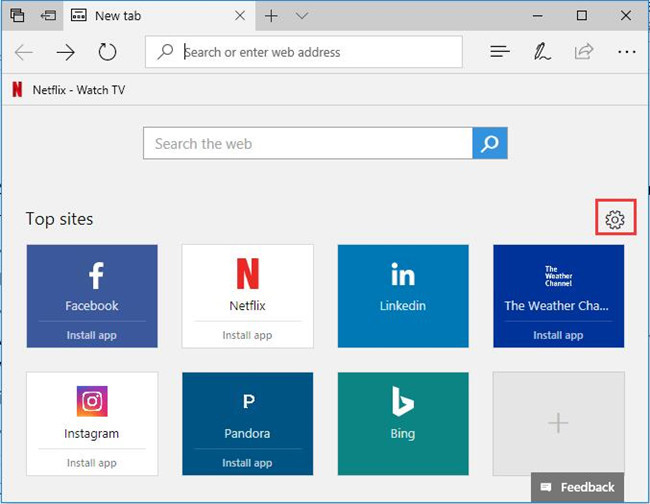Screen dimensions: 650x504
Task: Install the Facebook app
Action: [x=92, y=335]
